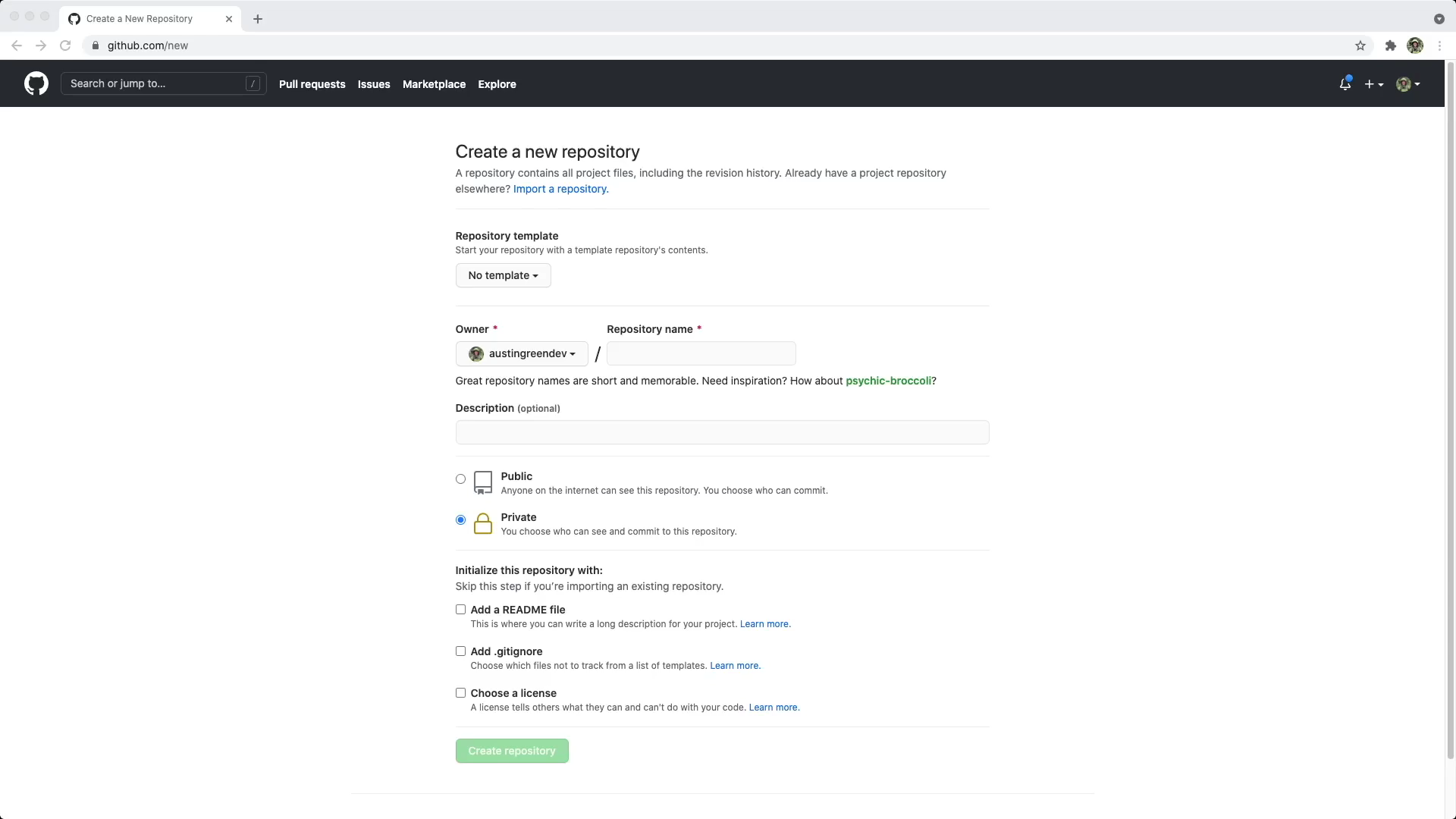Click the browser address bar URL
Viewport: 1456px width, 819px height.
pos(148,45)
